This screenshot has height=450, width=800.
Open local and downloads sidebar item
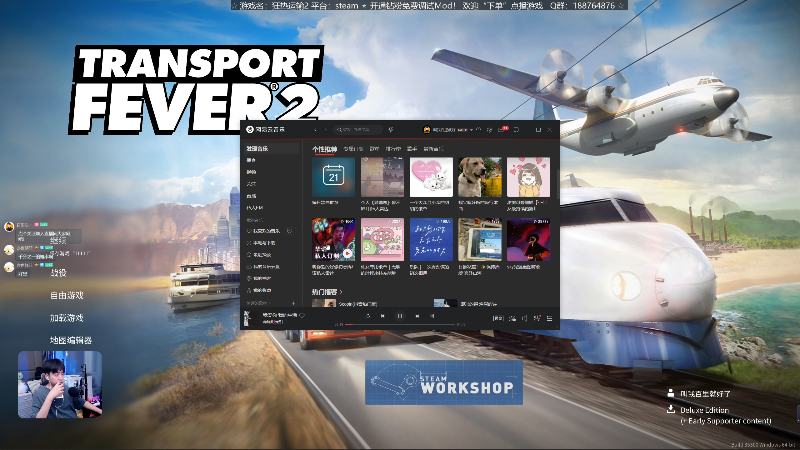[261, 243]
